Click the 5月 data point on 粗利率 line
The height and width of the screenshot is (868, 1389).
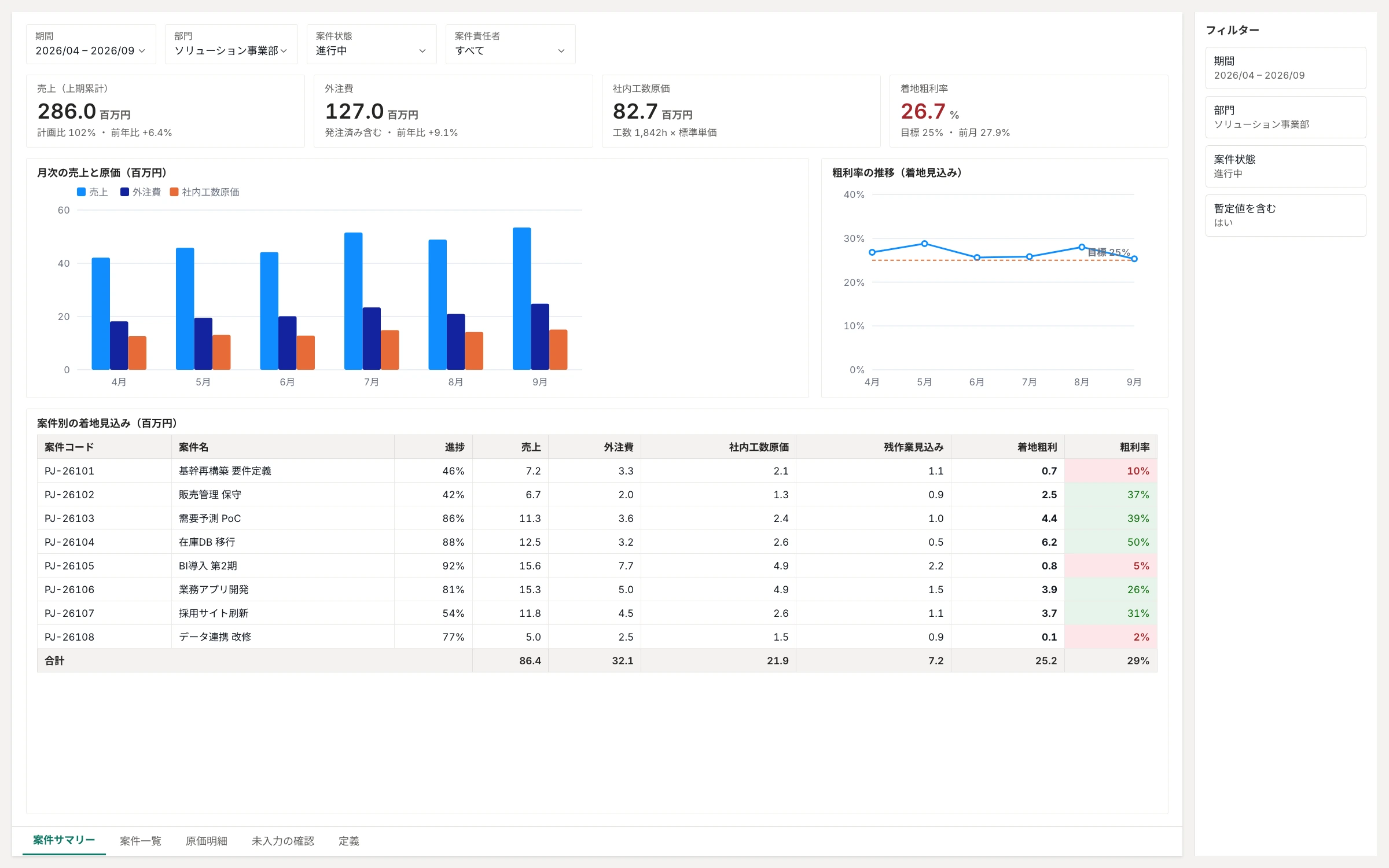click(x=924, y=244)
